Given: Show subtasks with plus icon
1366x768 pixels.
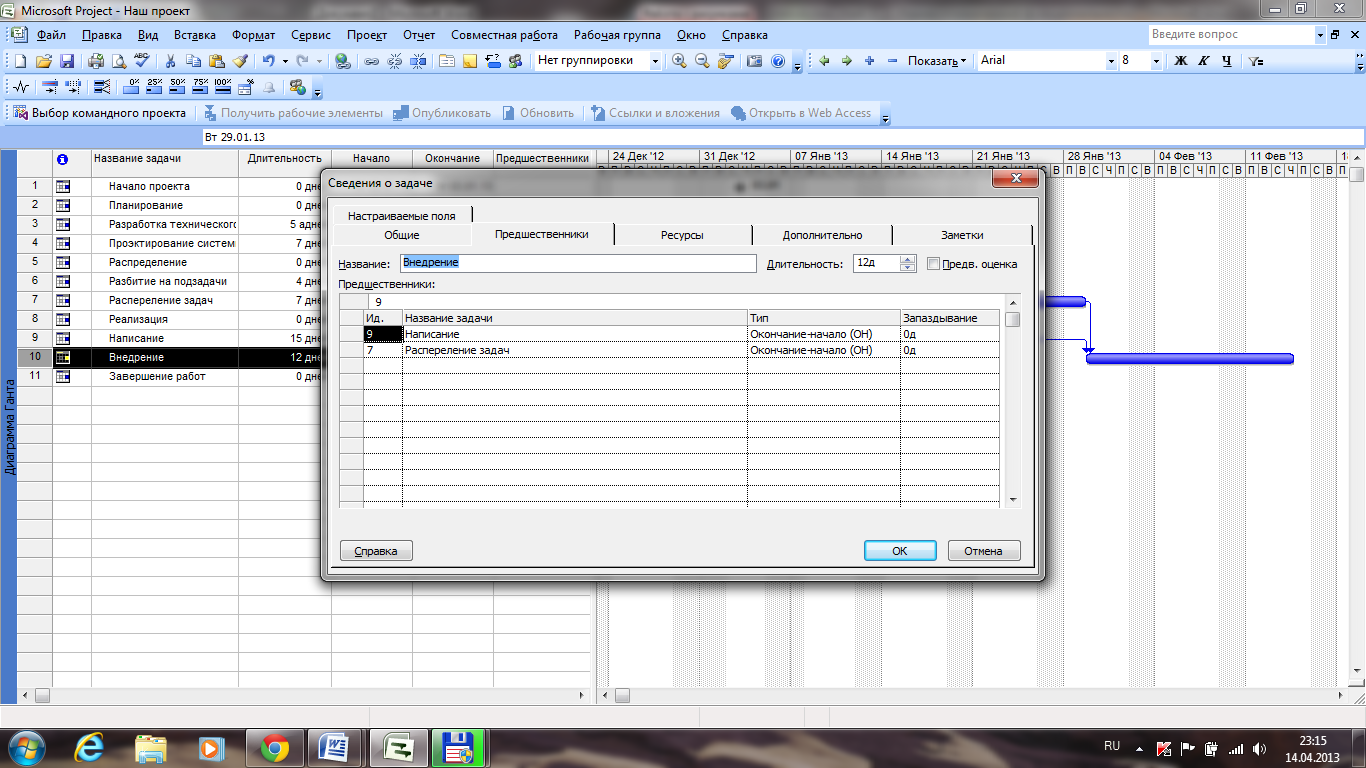Looking at the screenshot, I should [x=869, y=61].
